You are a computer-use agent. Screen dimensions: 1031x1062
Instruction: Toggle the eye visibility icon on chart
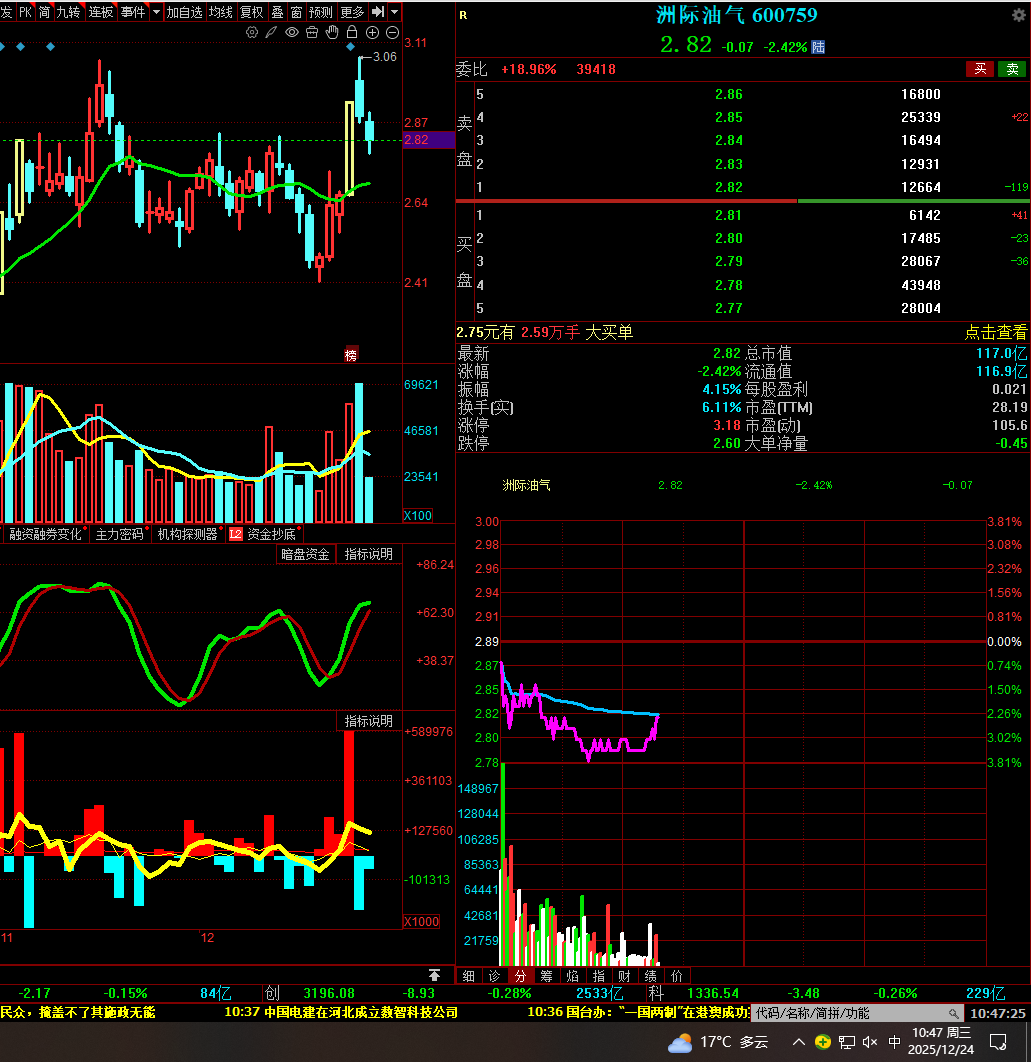[292, 33]
